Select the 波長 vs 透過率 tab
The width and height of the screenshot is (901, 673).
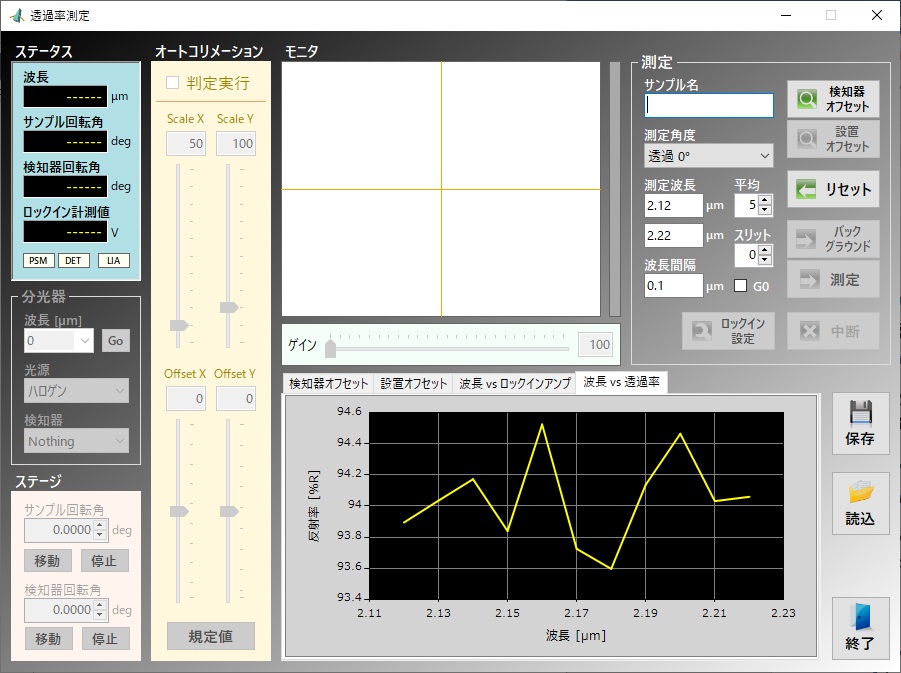point(621,382)
